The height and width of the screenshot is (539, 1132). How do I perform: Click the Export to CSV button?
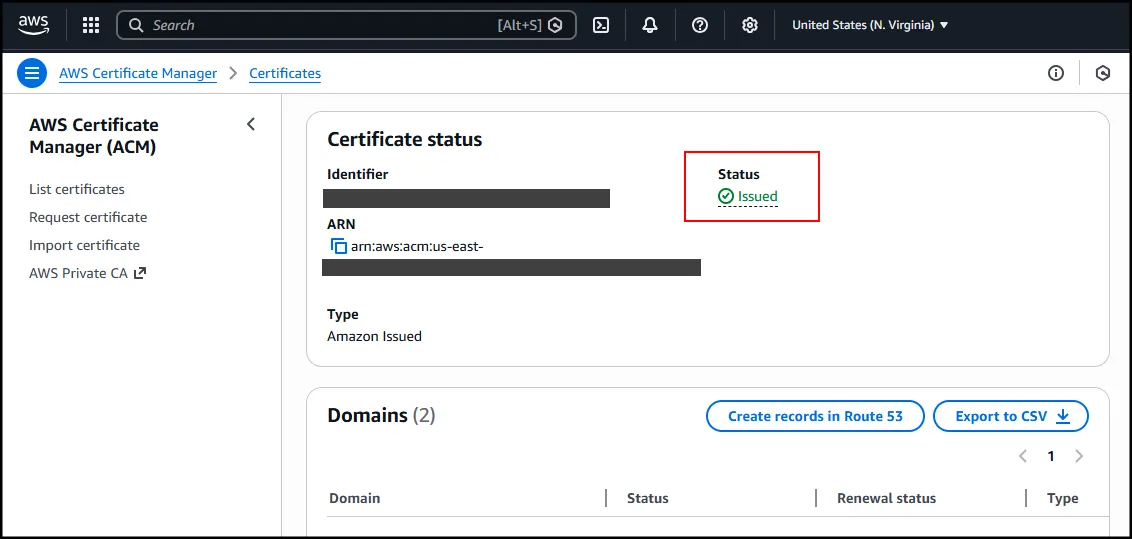tap(1011, 416)
